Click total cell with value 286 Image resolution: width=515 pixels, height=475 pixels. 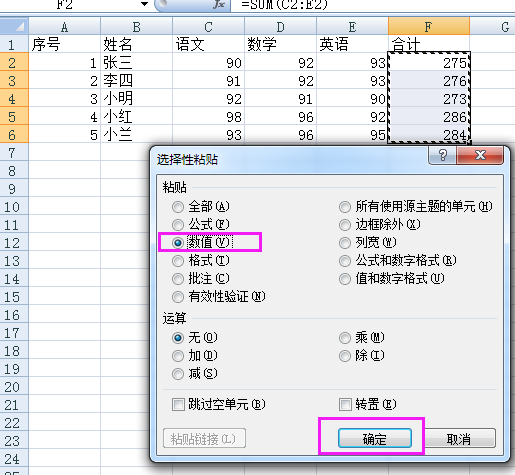429,116
